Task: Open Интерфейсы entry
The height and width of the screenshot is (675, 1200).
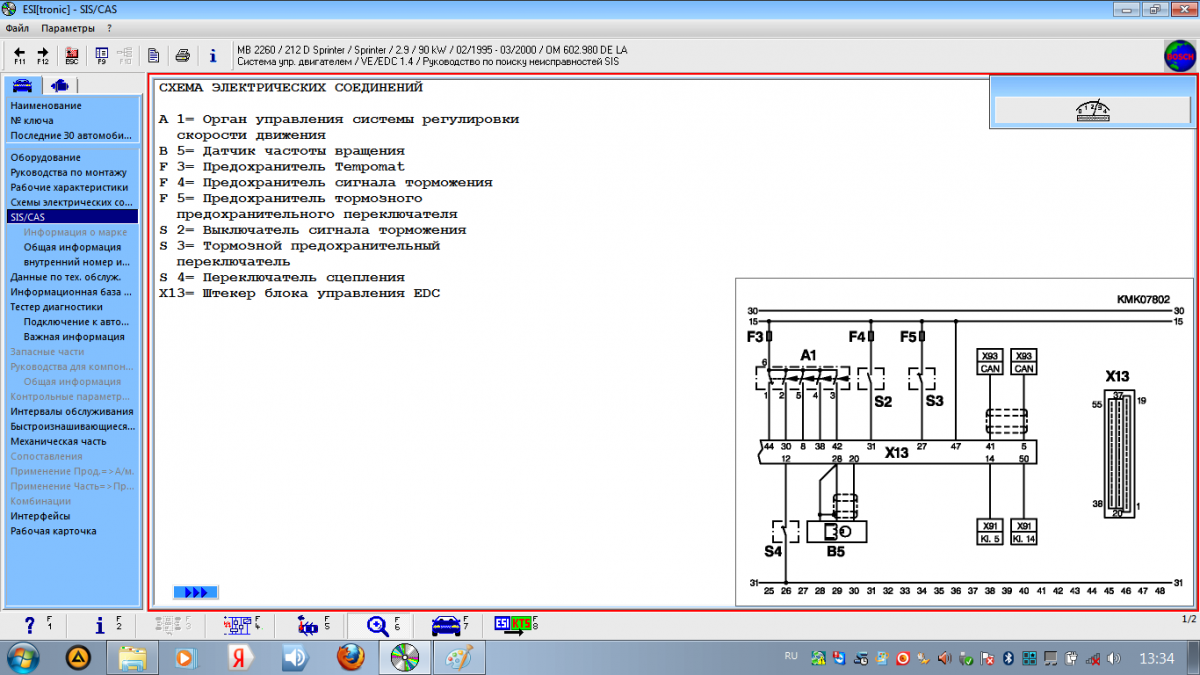Action: [40, 516]
